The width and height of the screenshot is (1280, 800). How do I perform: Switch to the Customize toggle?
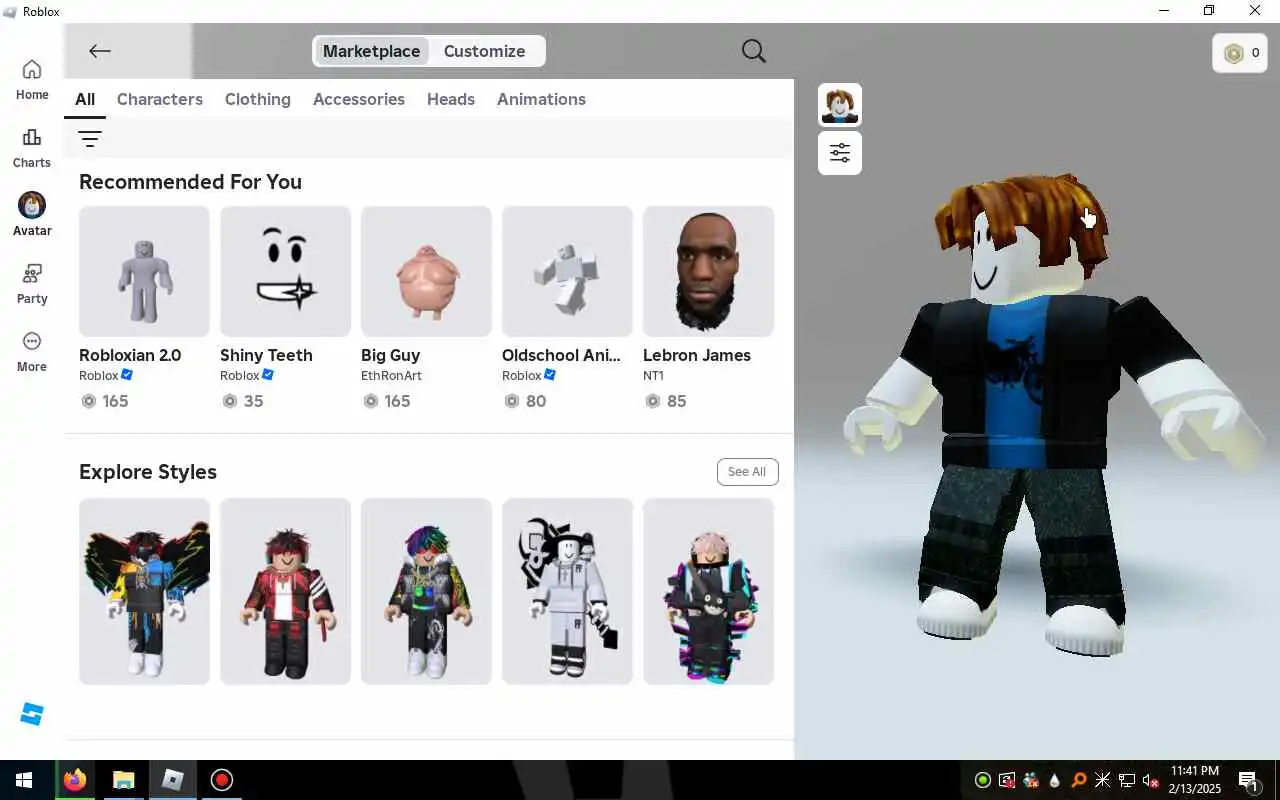(x=484, y=51)
